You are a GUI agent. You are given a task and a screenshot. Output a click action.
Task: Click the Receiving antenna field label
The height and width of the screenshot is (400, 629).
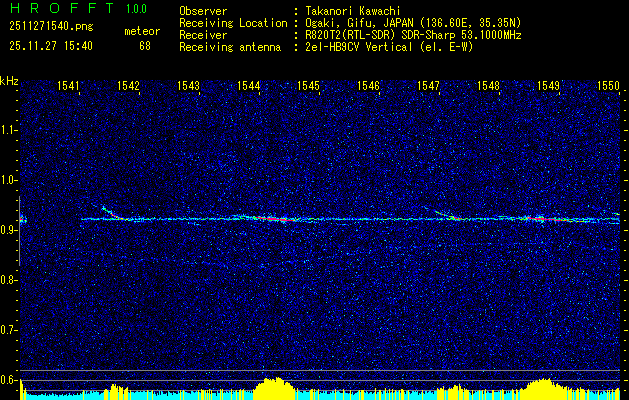(230, 47)
